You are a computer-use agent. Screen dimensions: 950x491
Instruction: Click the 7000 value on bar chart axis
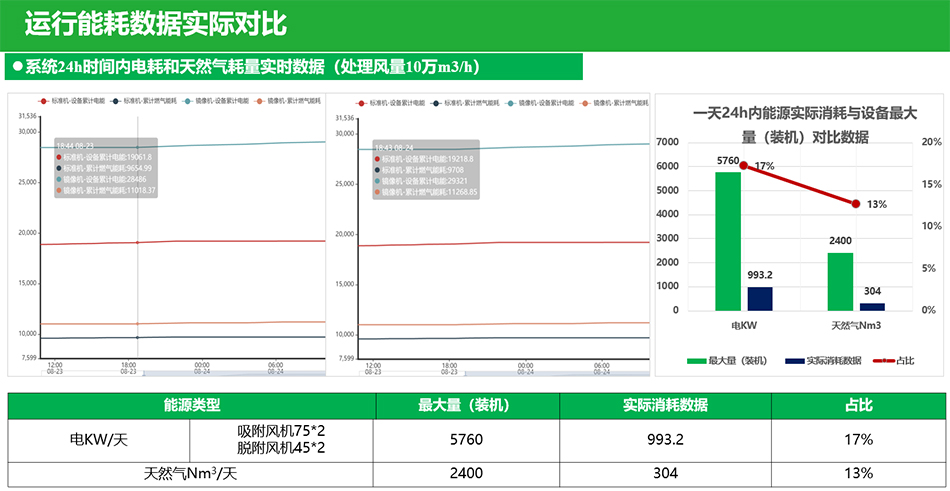point(670,142)
